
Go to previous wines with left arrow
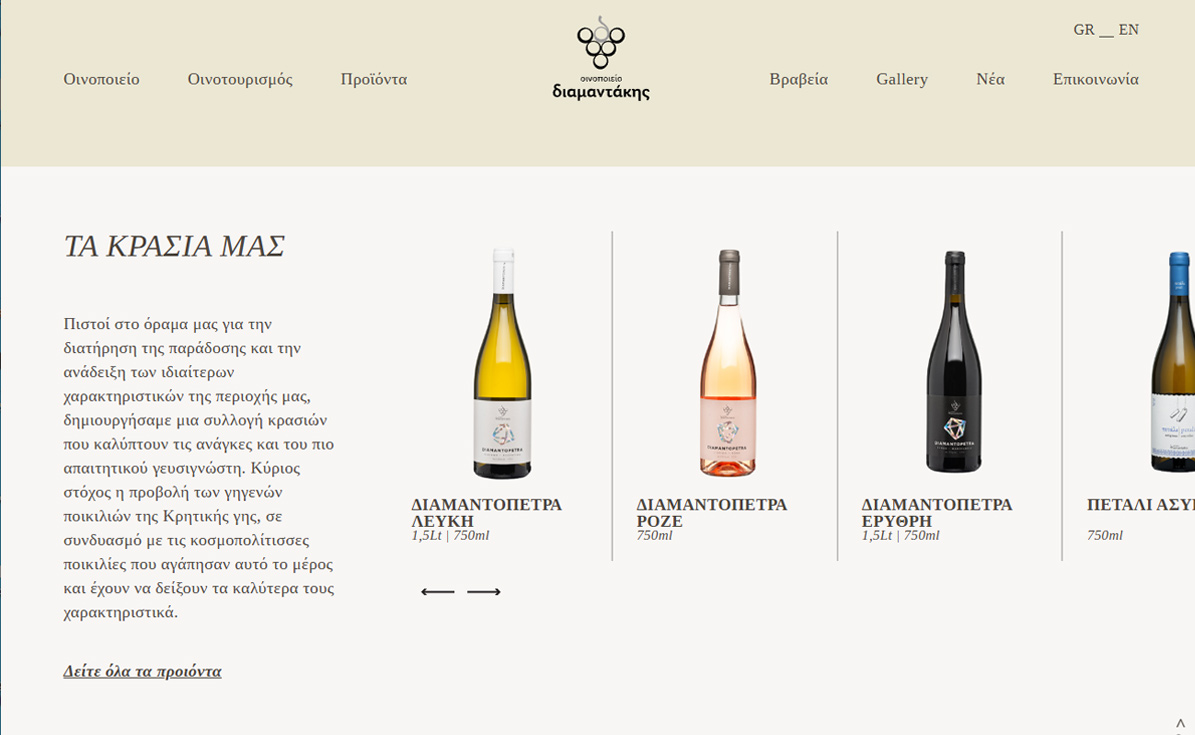point(437,592)
